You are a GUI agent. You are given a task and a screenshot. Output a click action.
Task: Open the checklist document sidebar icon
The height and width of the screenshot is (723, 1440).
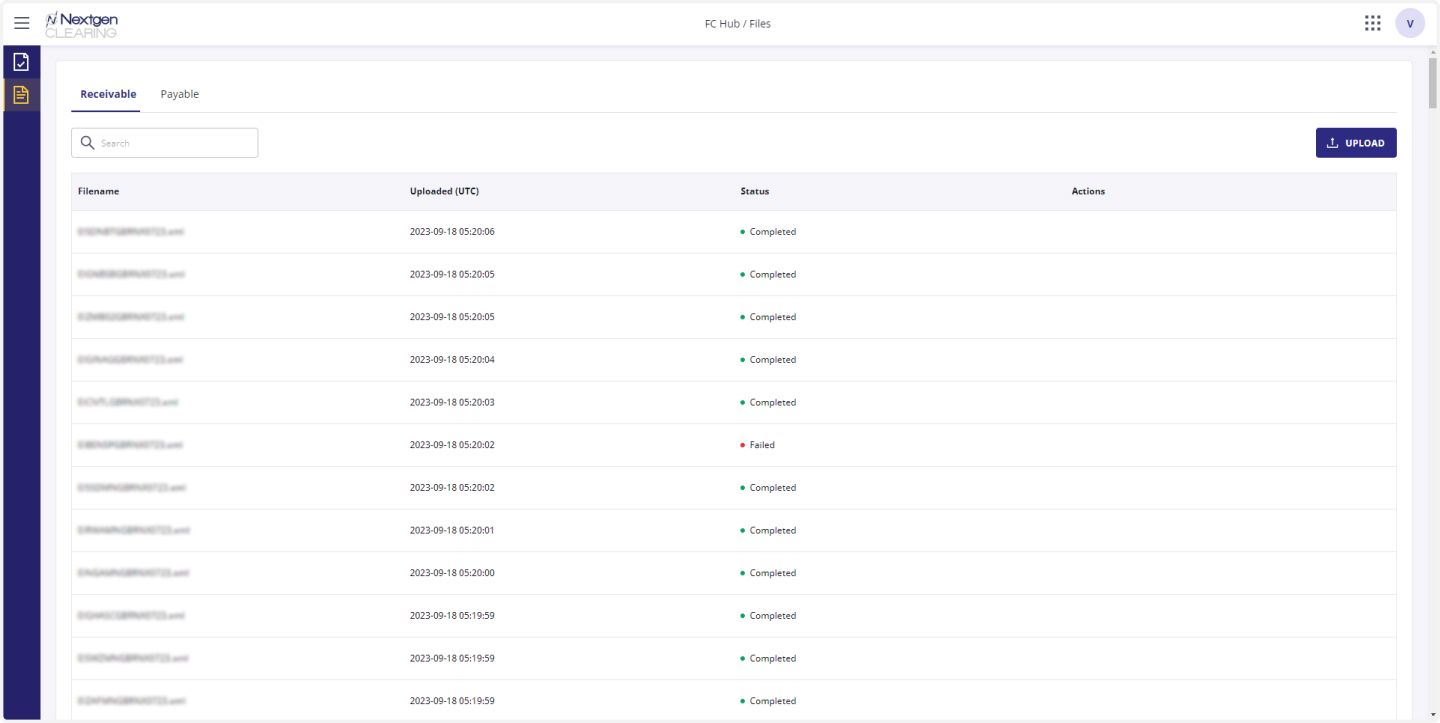21,62
